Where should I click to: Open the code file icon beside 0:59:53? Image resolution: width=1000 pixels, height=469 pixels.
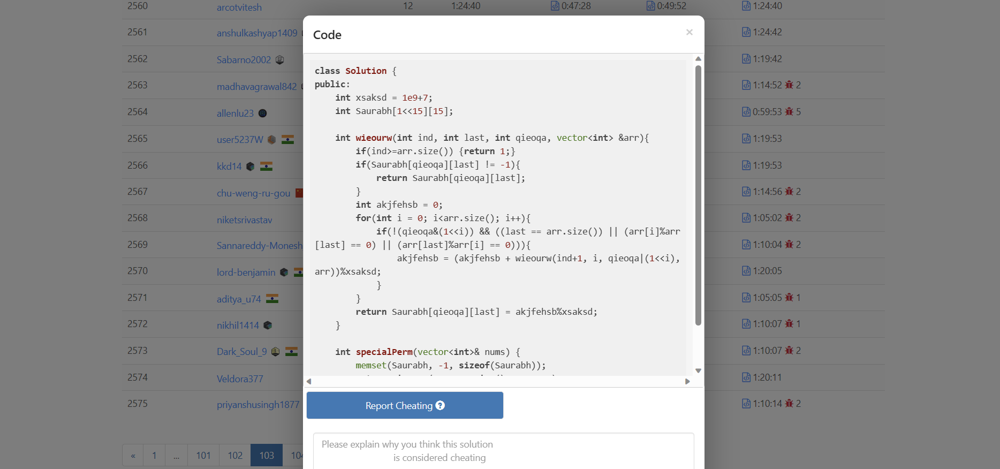[x=746, y=112]
